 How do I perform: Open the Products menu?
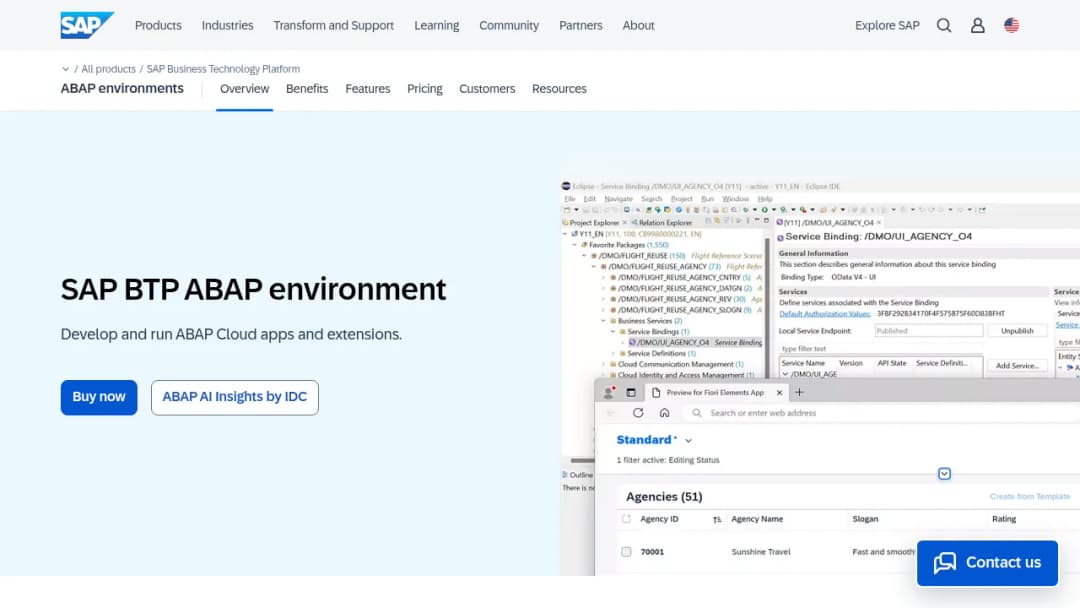tap(158, 25)
